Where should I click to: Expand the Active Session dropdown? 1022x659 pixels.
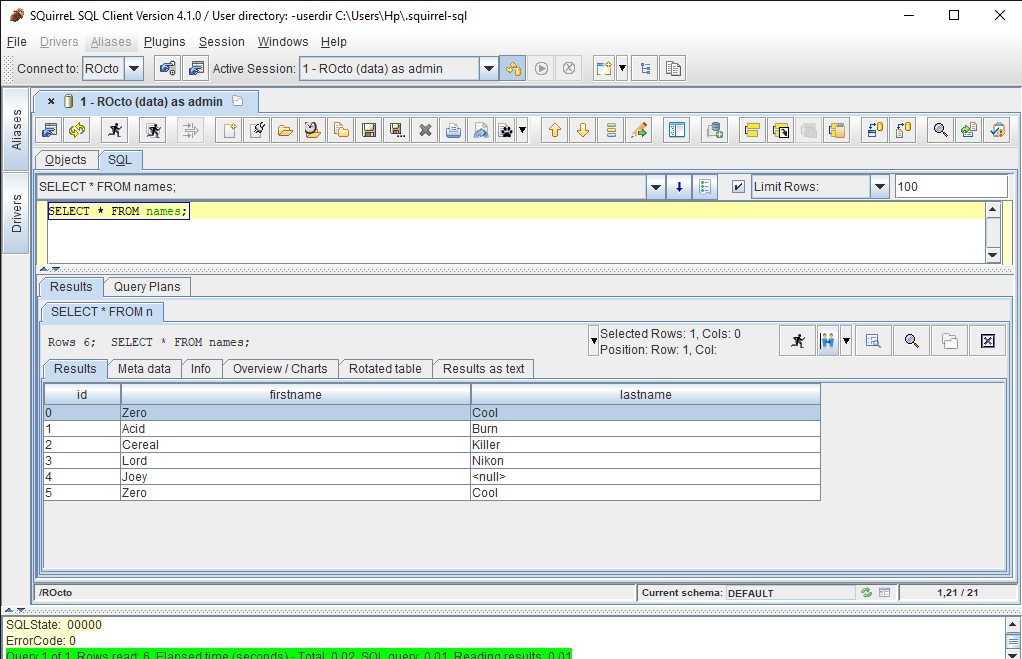click(488, 69)
